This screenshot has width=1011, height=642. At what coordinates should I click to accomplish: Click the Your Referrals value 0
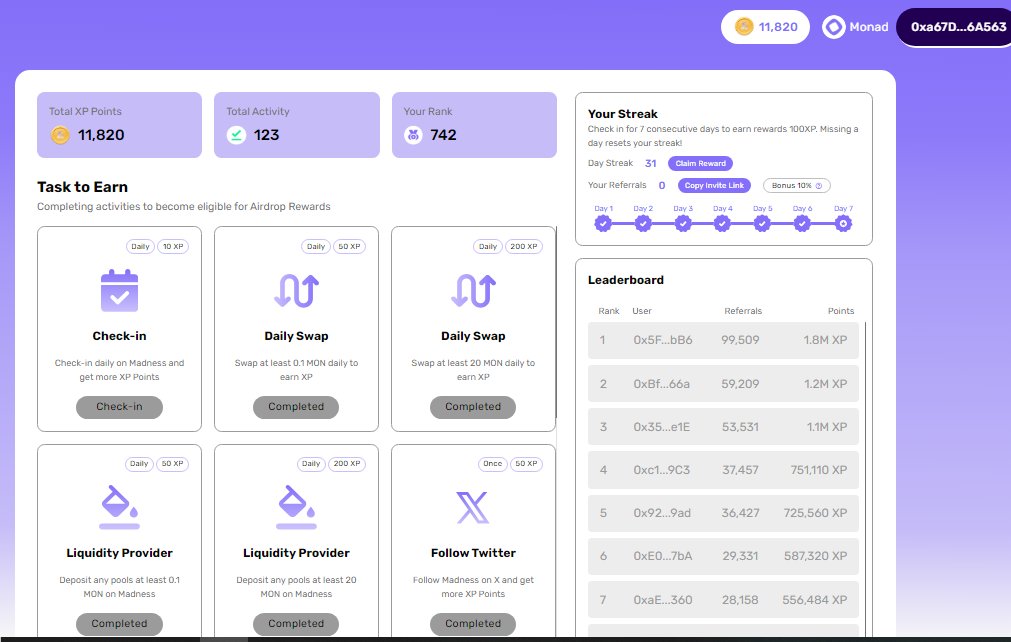click(662, 186)
